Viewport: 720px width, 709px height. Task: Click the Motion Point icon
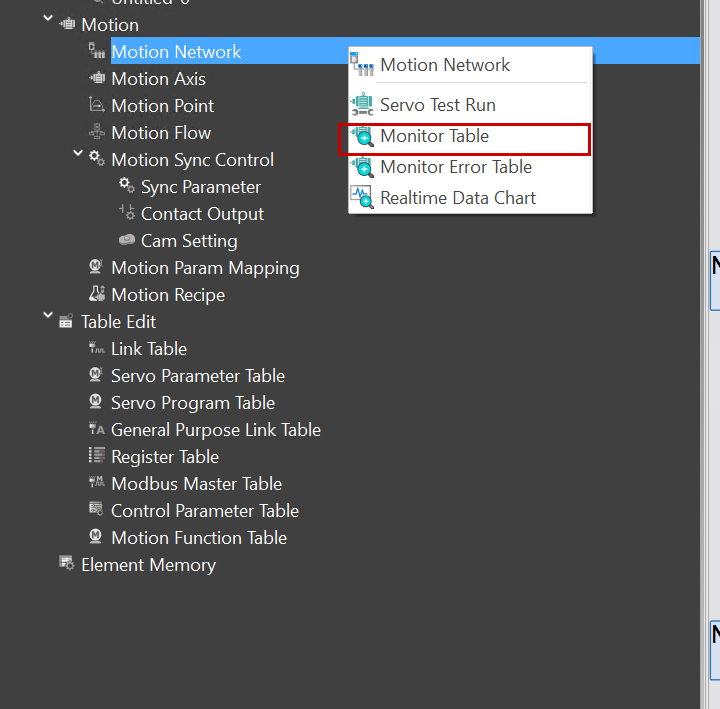click(97, 105)
